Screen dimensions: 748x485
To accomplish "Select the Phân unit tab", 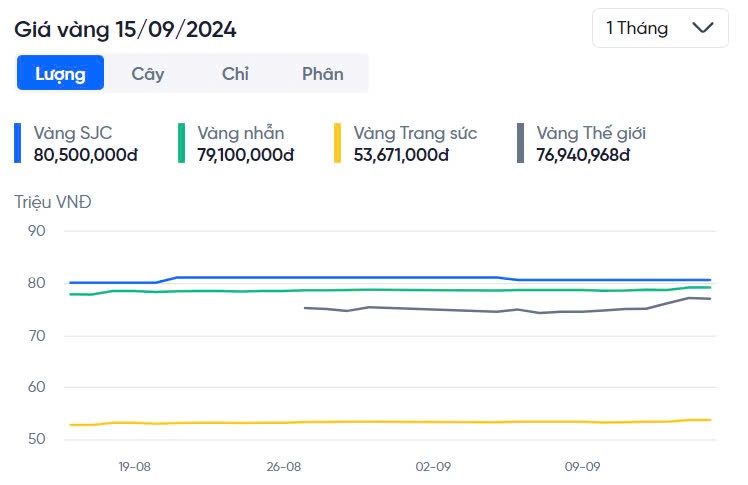I will [322, 73].
